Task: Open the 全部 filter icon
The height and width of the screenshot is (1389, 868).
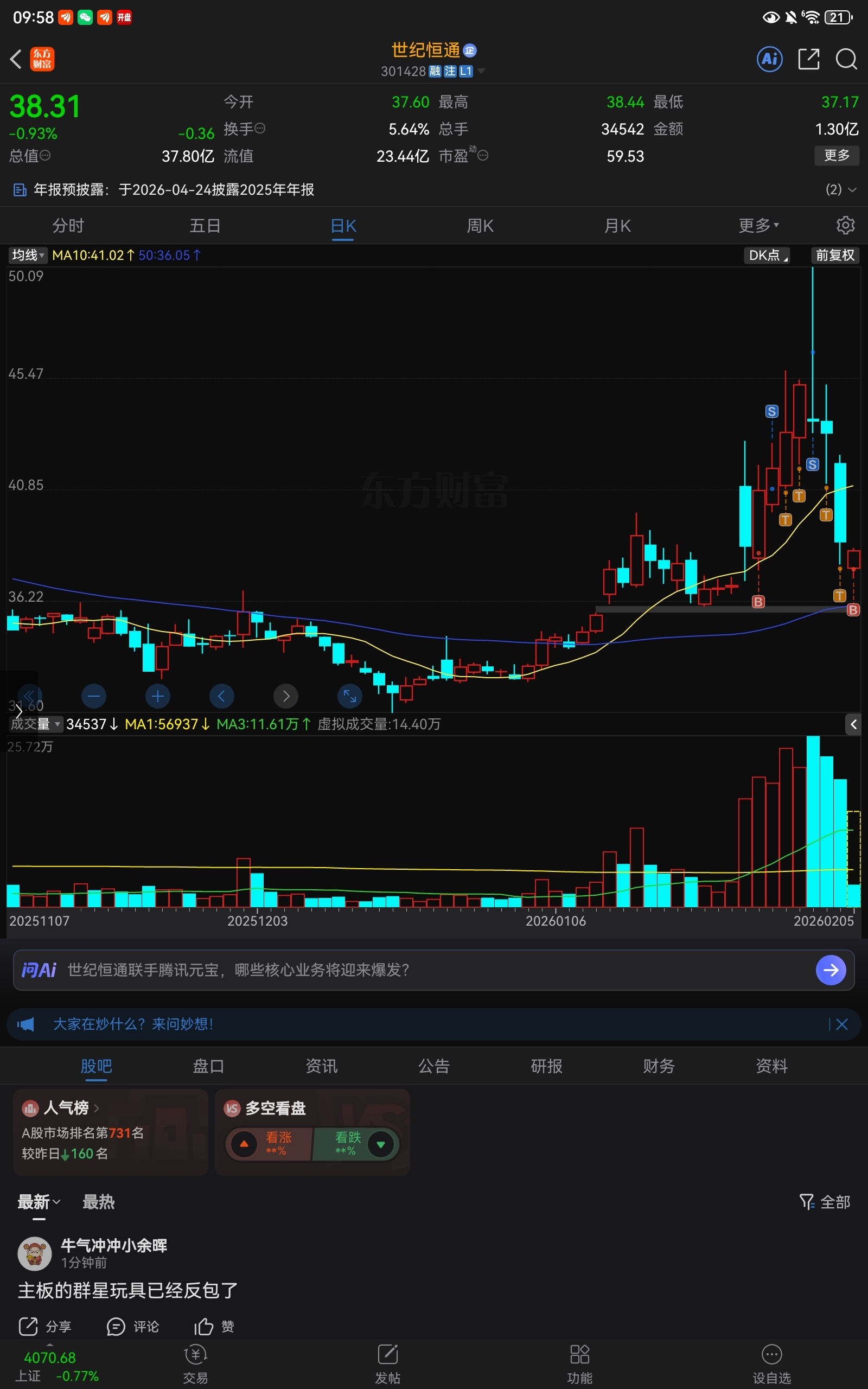Action: tap(806, 1201)
